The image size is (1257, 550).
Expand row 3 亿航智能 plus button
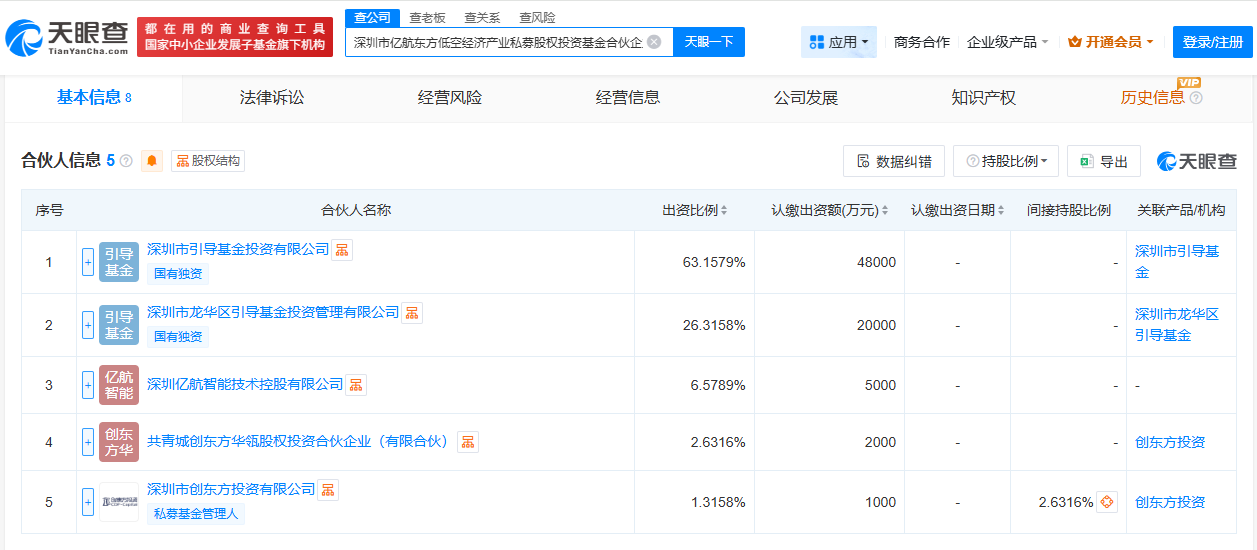point(88,385)
